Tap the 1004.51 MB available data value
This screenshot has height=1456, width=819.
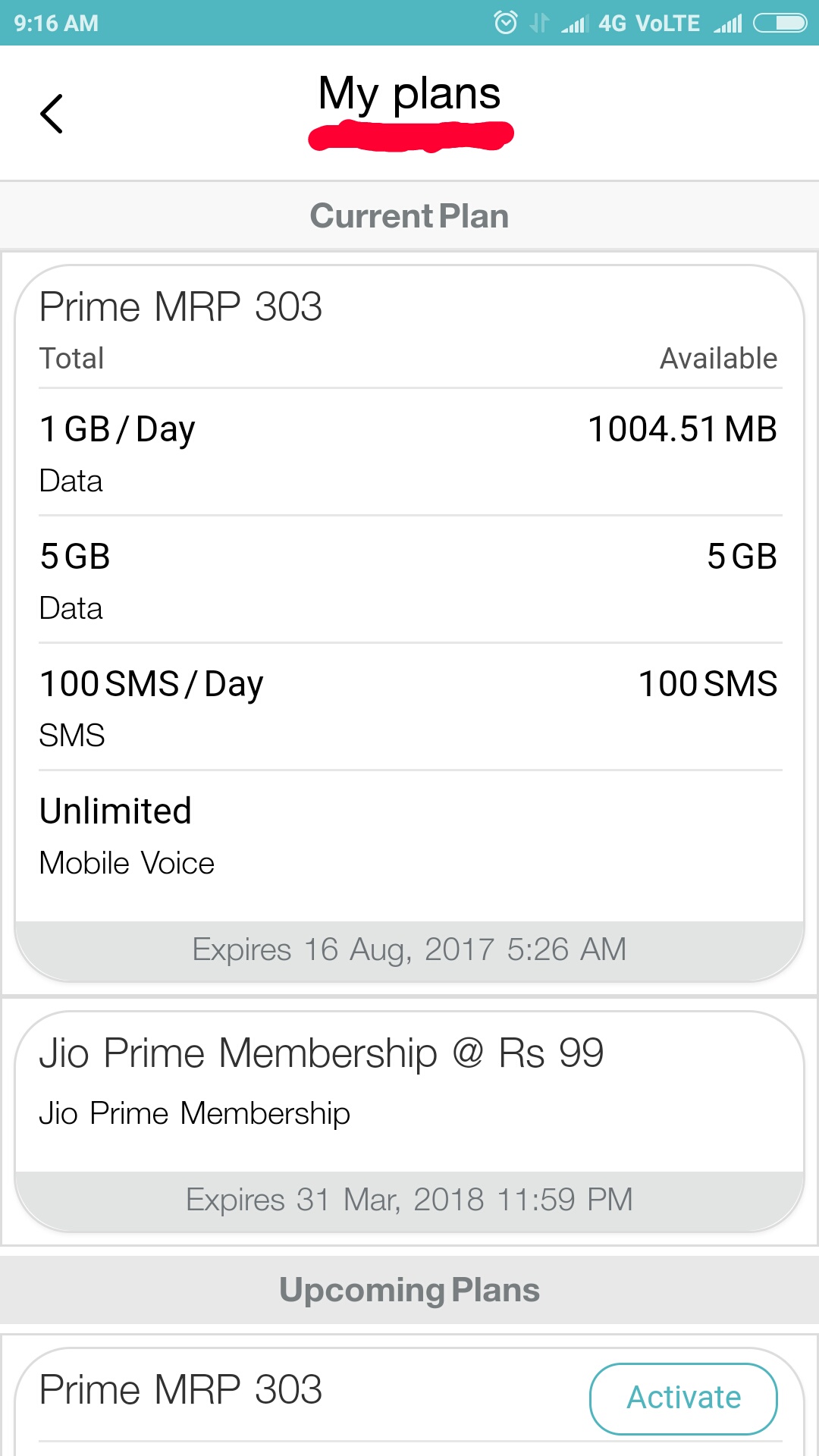(682, 429)
